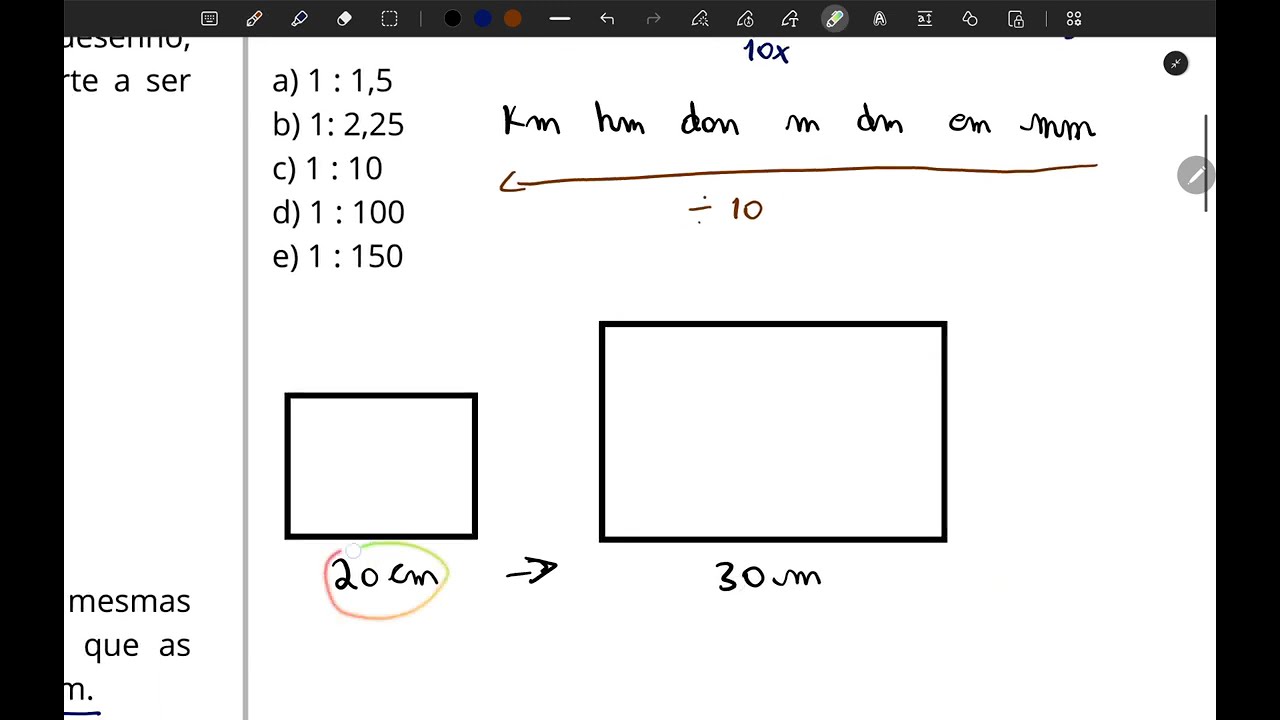Tap the floating pencil edit button
Viewport: 1280px width, 720px height.
click(1195, 176)
